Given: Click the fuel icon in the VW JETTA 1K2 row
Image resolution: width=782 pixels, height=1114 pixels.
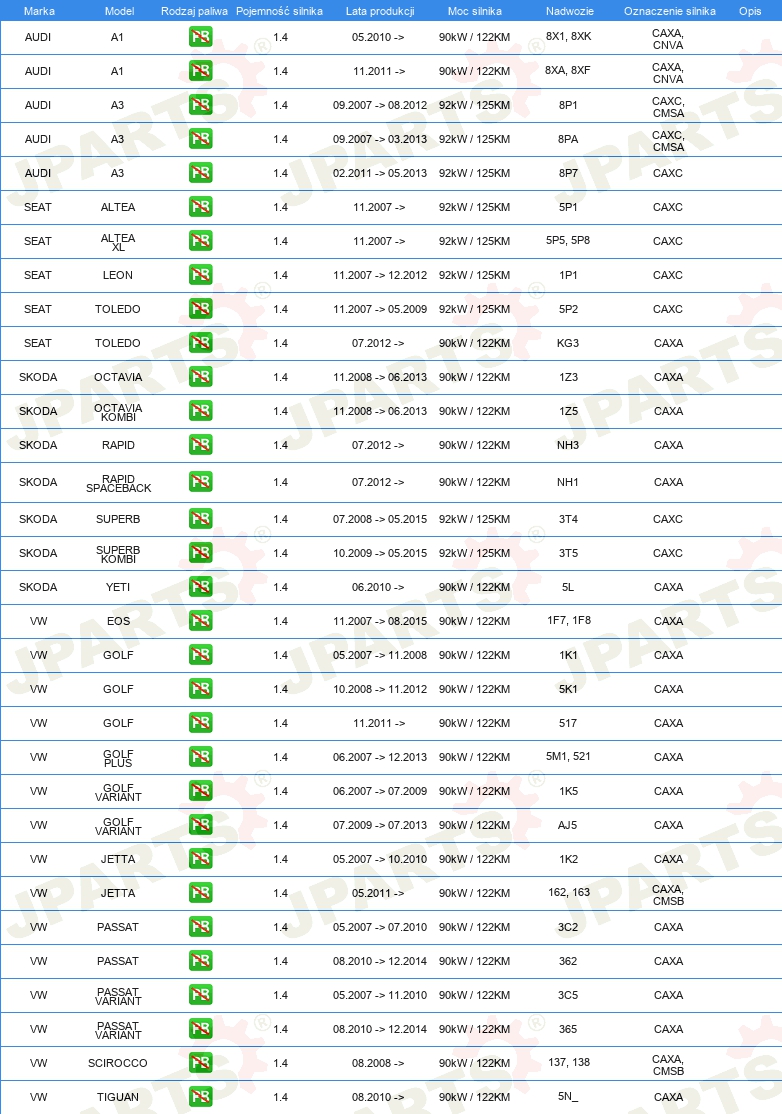Looking at the screenshot, I should 200,859.
